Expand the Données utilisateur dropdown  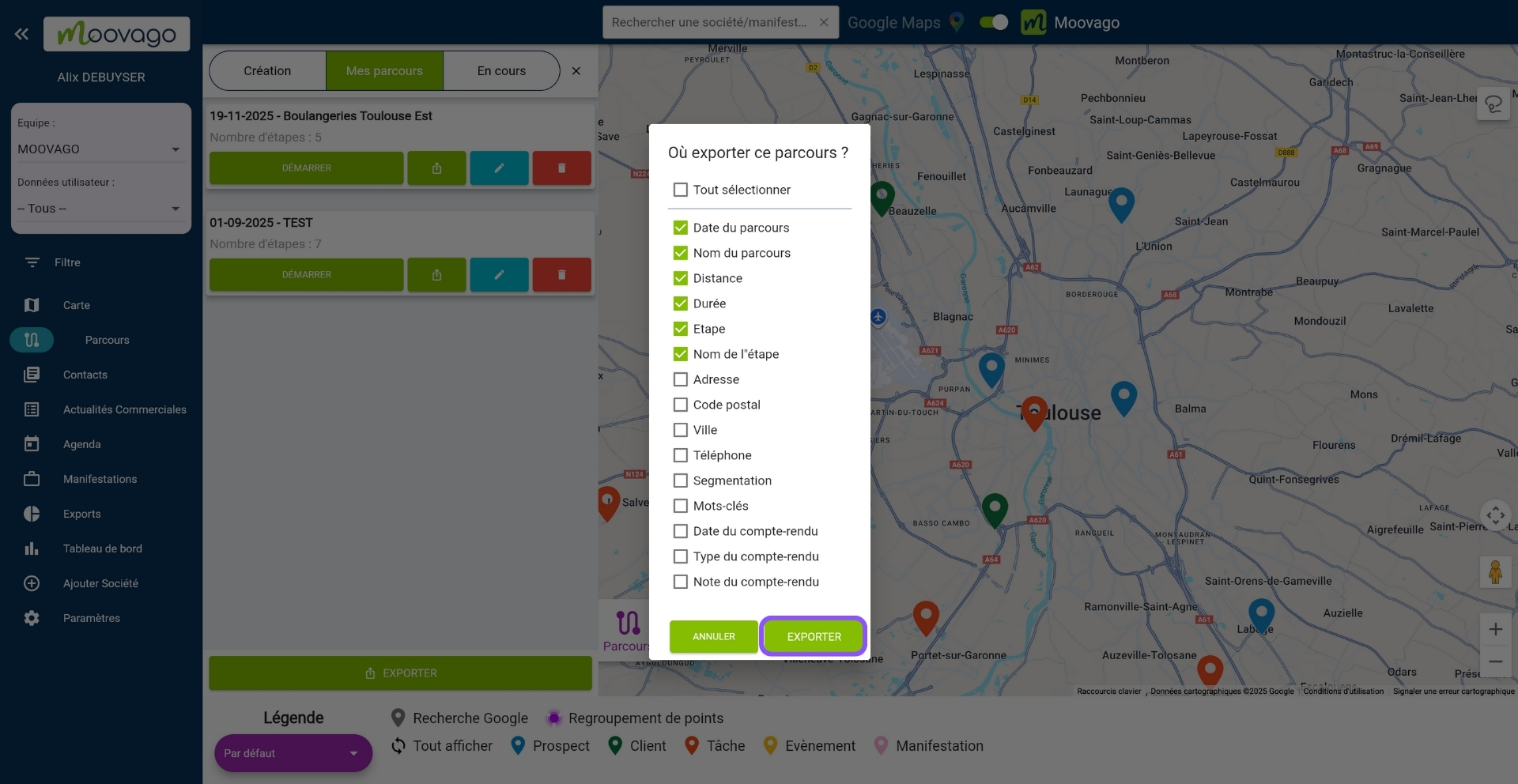pyautogui.click(x=176, y=209)
